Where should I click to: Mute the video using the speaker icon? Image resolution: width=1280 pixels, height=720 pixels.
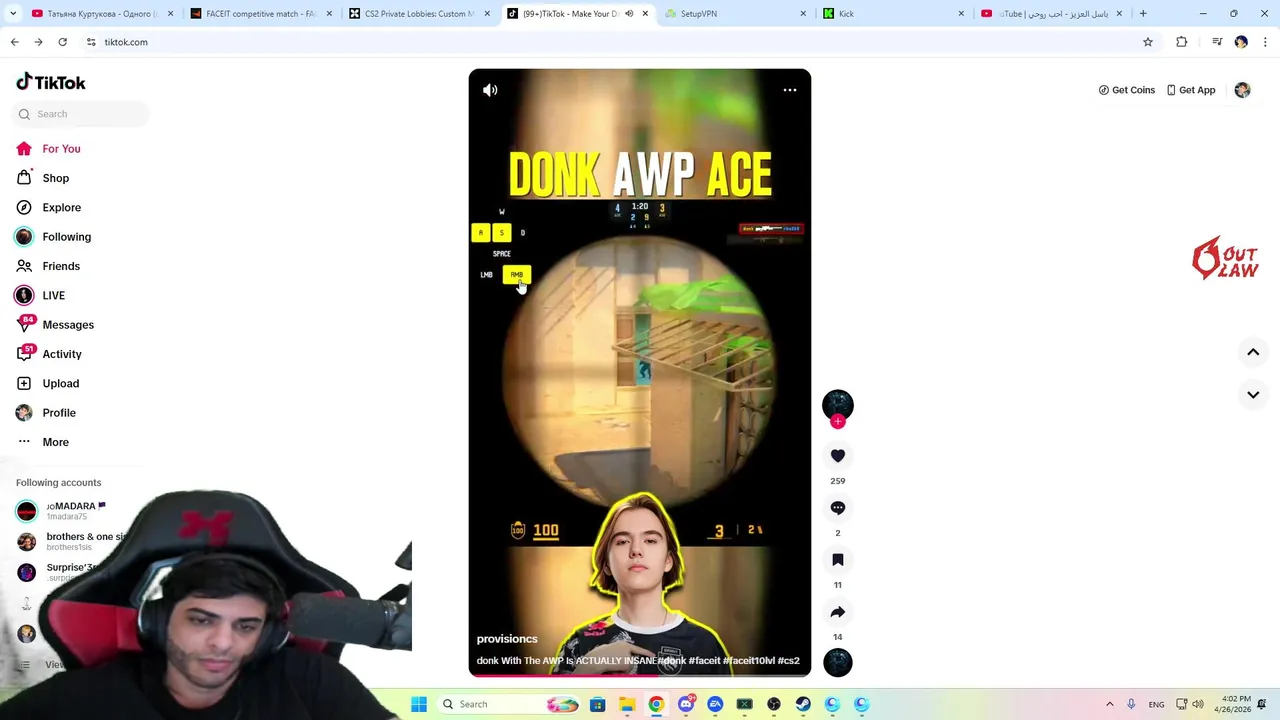coord(490,90)
